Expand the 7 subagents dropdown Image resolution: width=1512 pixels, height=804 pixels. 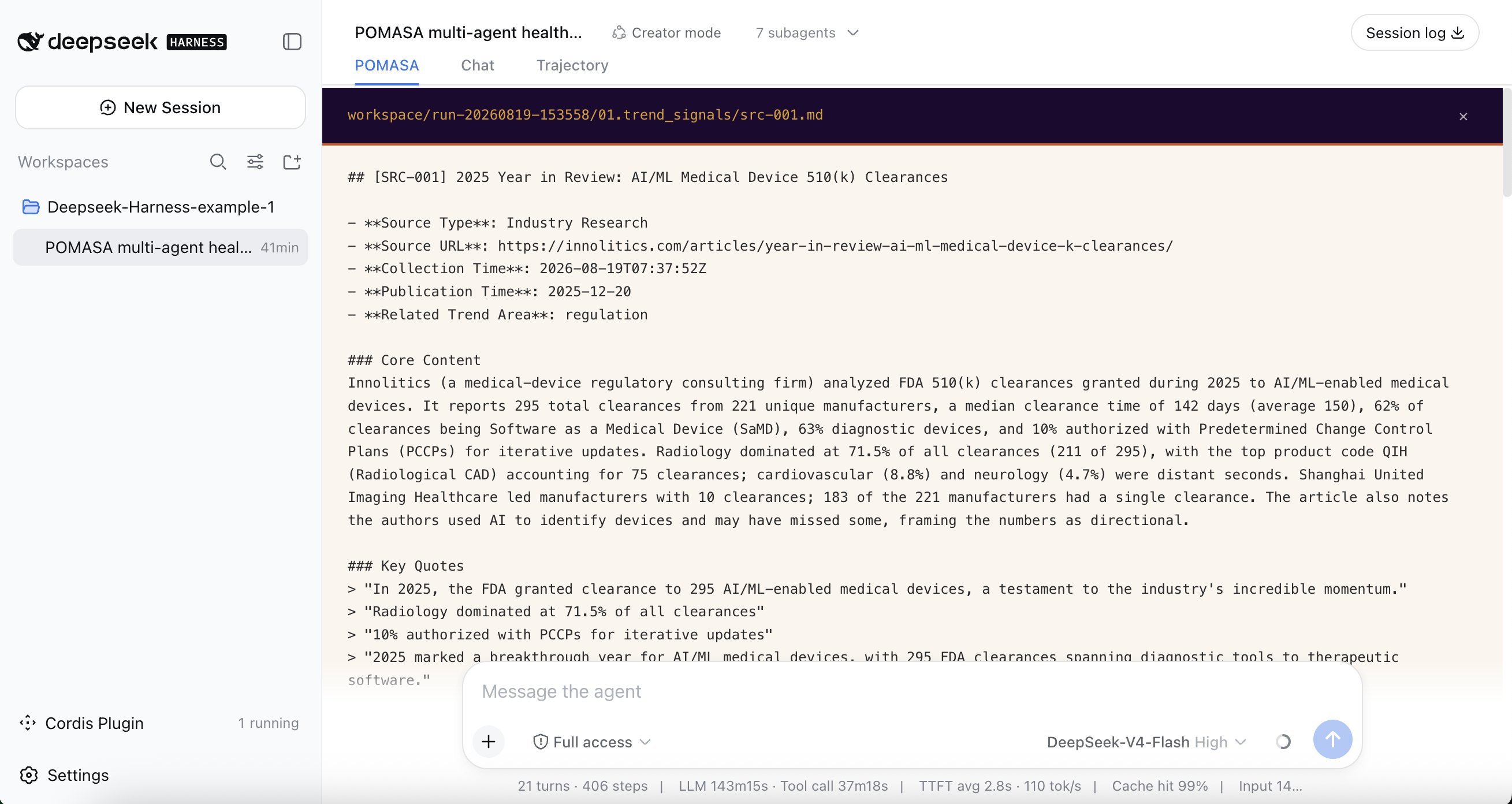pos(807,33)
